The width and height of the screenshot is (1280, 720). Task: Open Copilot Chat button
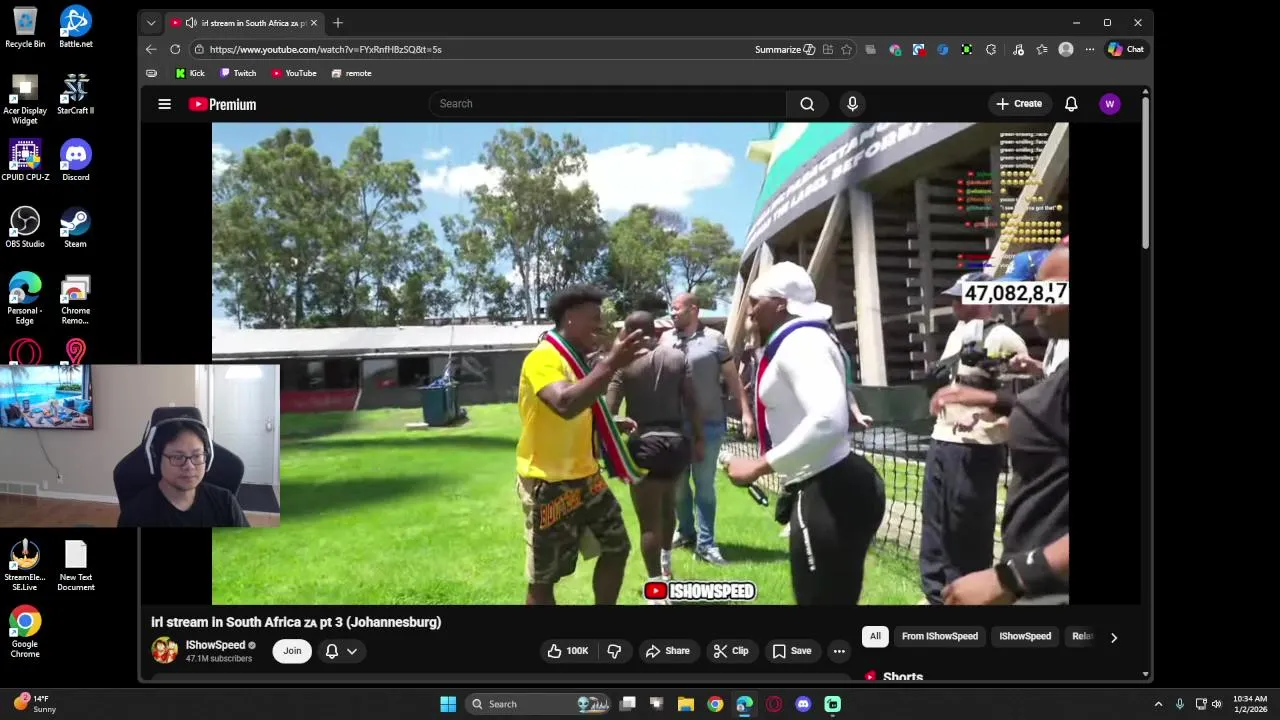[1126, 49]
